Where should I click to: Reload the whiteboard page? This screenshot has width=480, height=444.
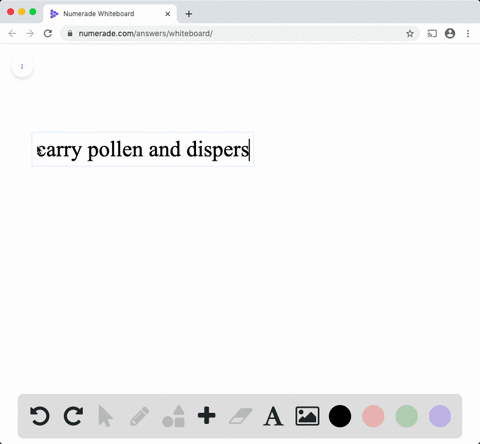(48, 33)
